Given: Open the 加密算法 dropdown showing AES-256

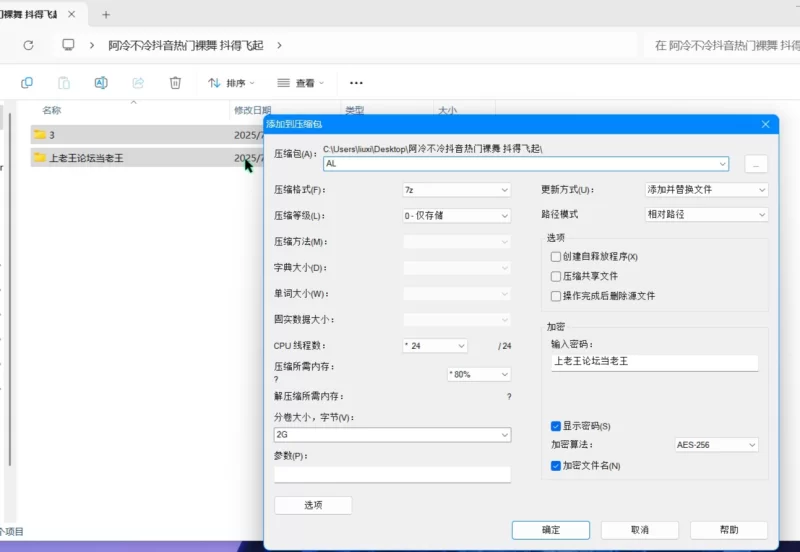Looking at the screenshot, I should (x=716, y=445).
